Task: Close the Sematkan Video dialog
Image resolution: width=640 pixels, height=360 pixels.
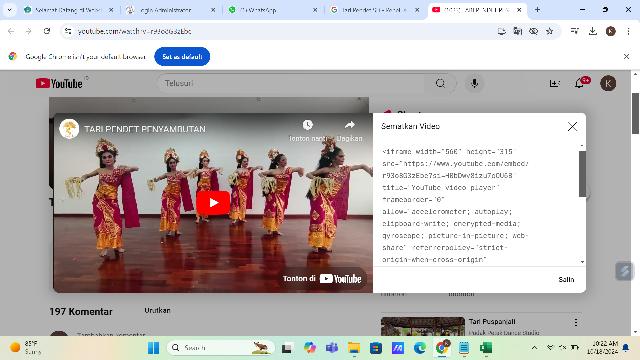Action: pyautogui.click(x=572, y=127)
